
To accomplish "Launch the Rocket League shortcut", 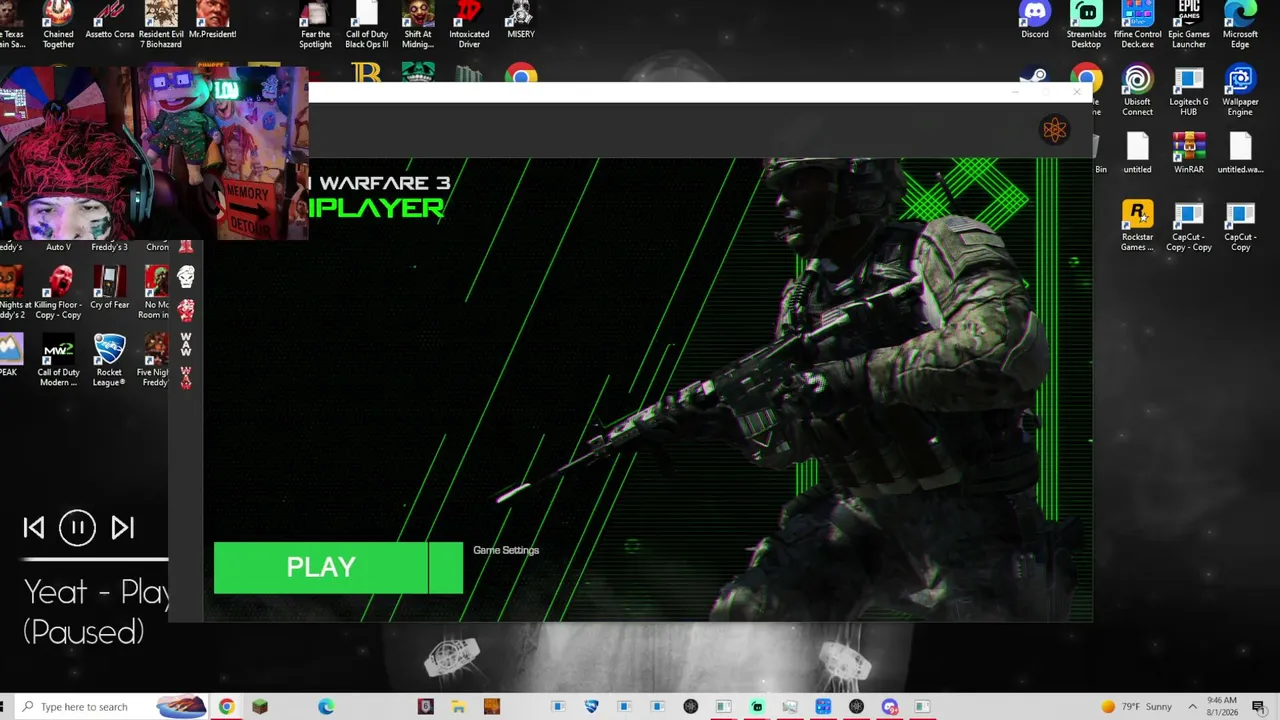I will click(x=109, y=360).
